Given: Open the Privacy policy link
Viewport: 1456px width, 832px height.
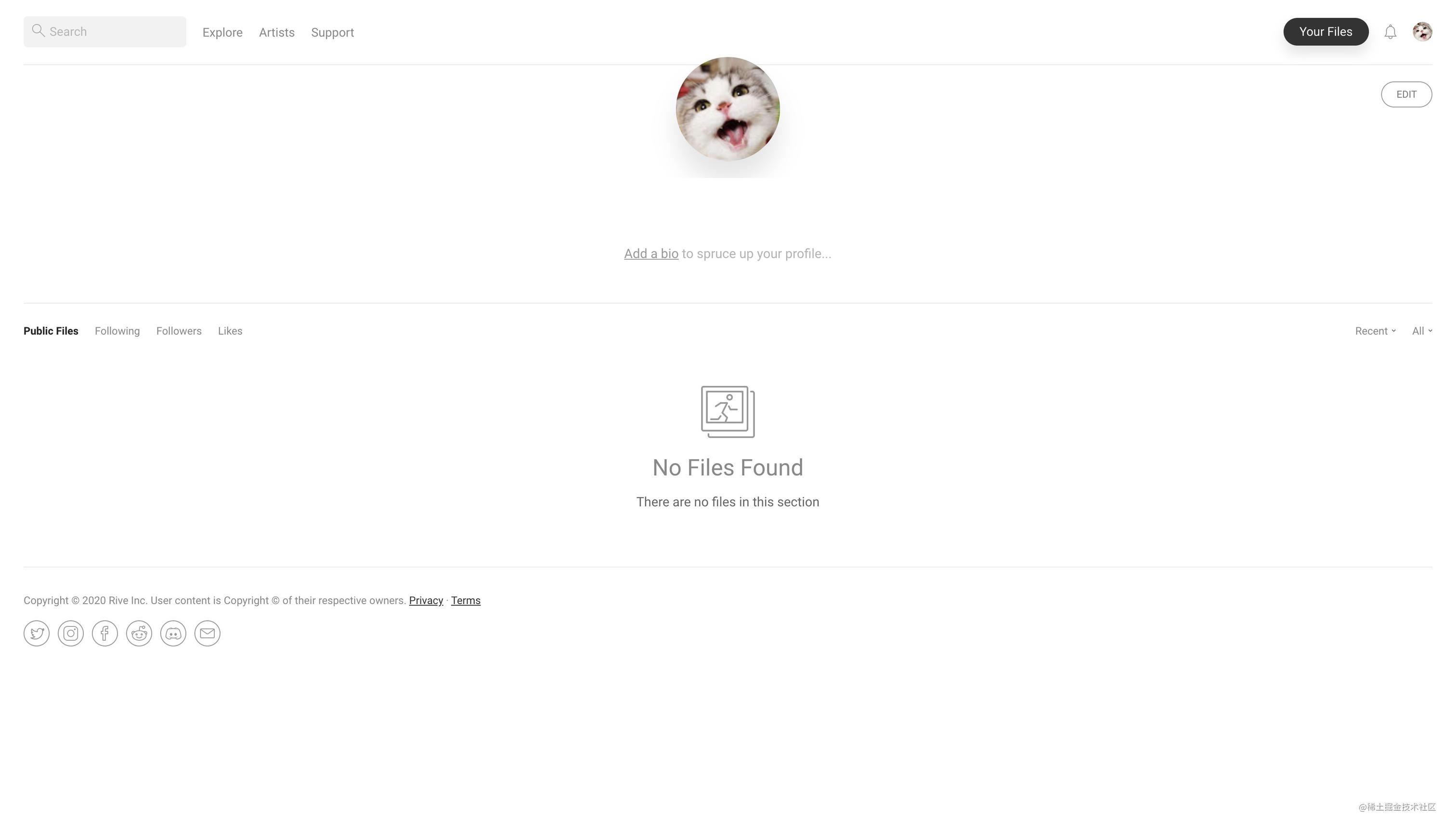Looking at the screenshot, I should click(x=426, y=601).
